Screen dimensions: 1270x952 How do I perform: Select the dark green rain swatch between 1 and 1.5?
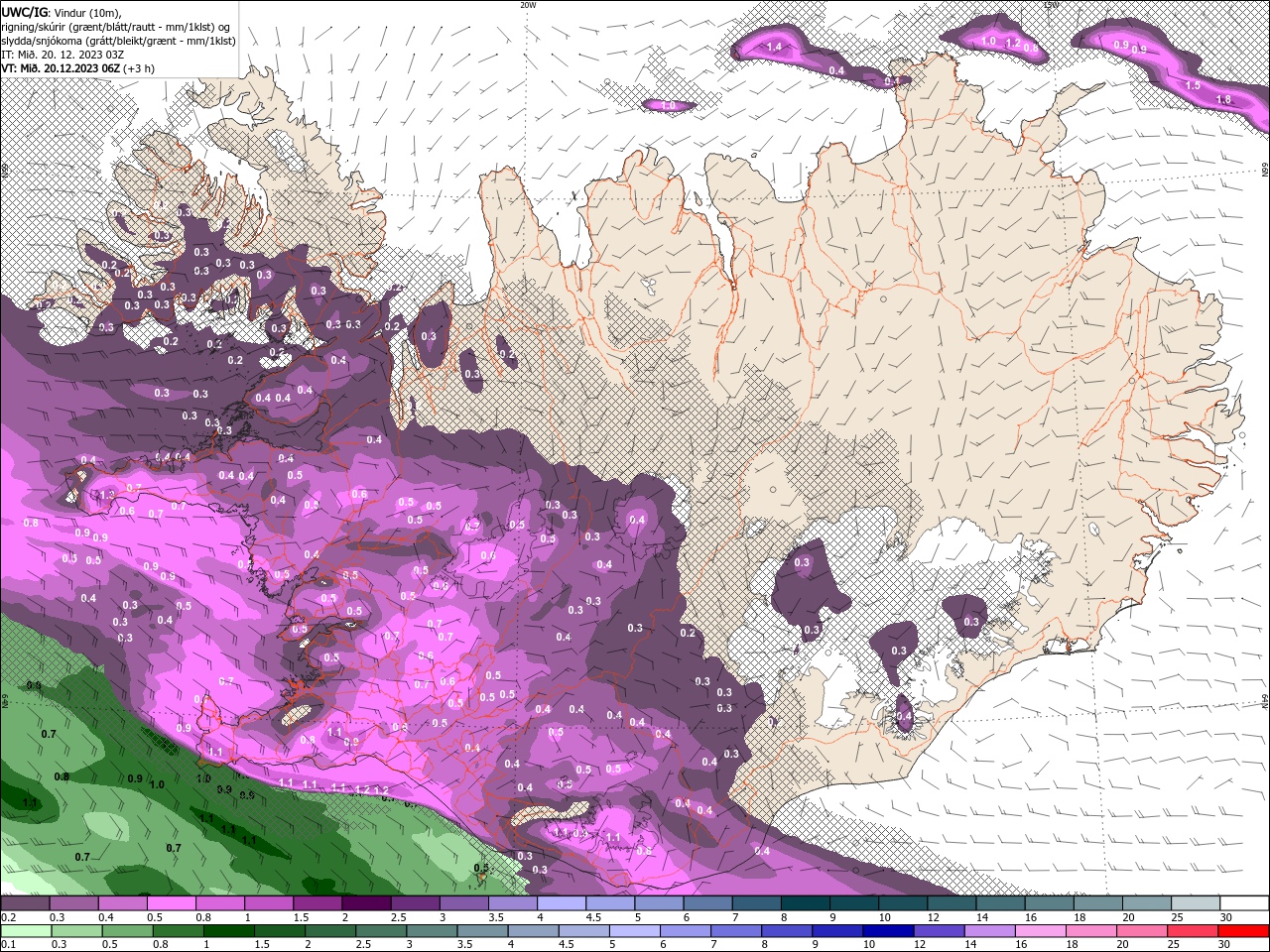pos(230,931)
